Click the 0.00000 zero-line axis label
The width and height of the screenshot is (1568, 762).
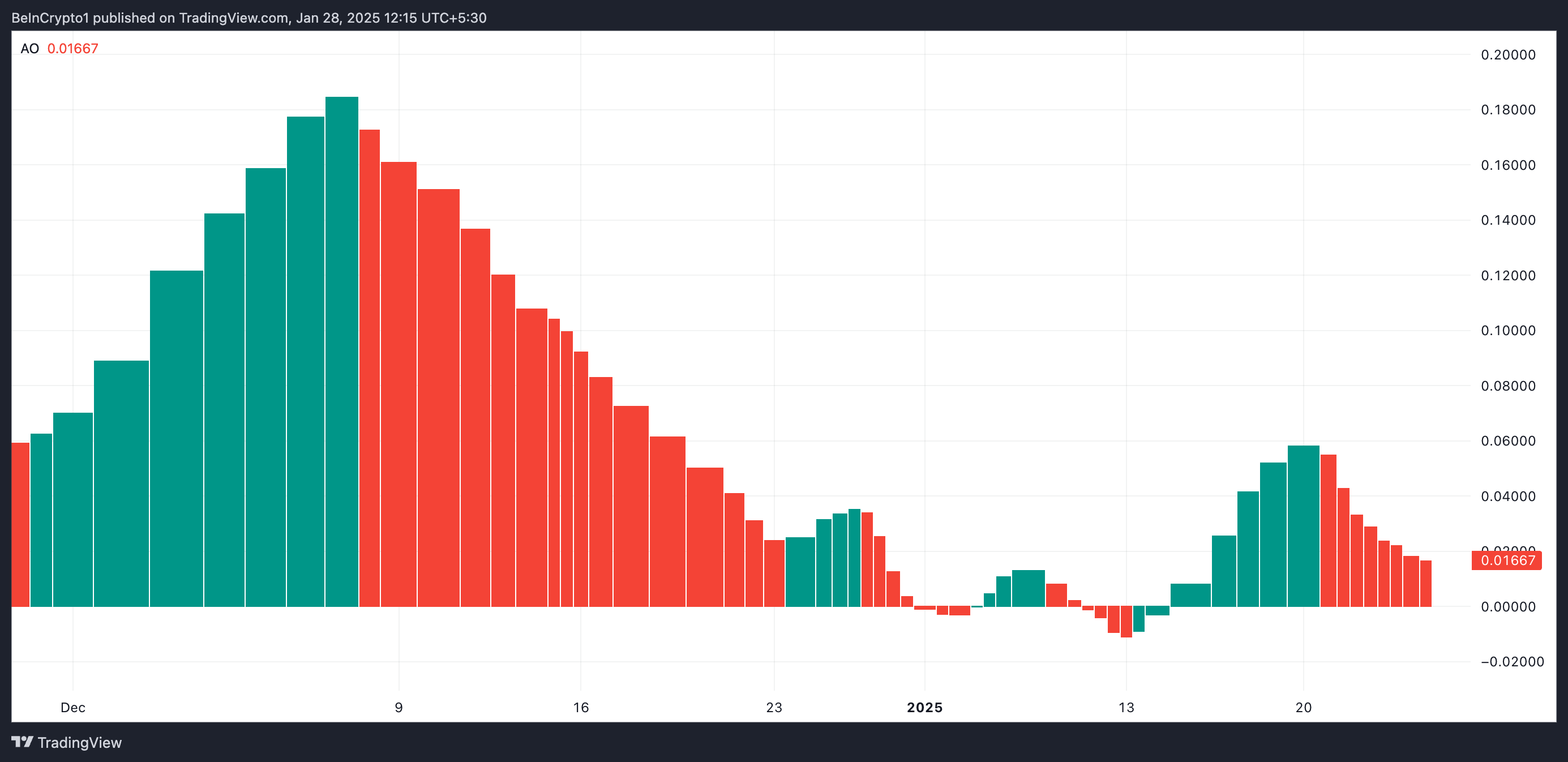pos(1508,607)
